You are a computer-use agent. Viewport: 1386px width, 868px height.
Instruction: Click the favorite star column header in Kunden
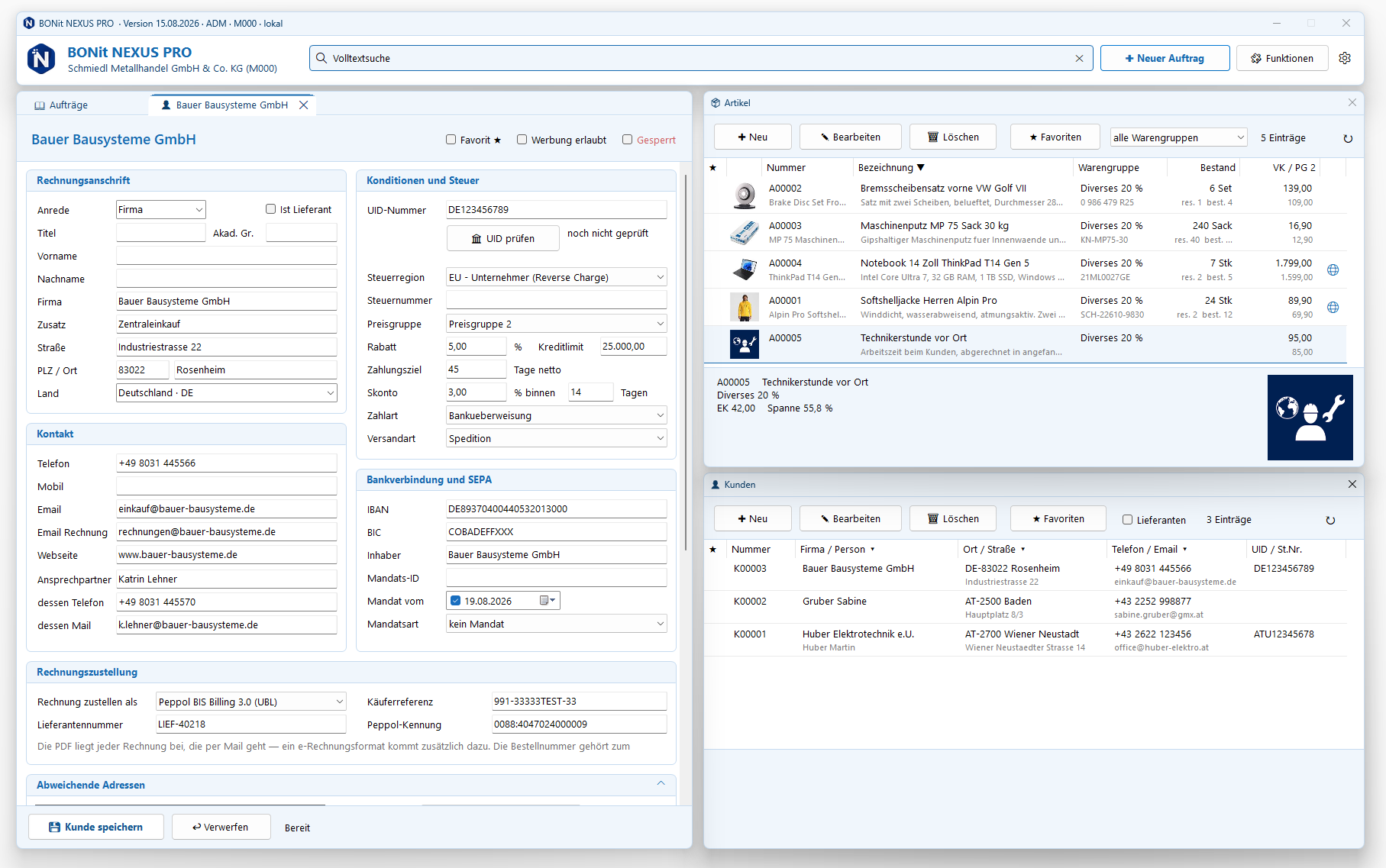712,549
